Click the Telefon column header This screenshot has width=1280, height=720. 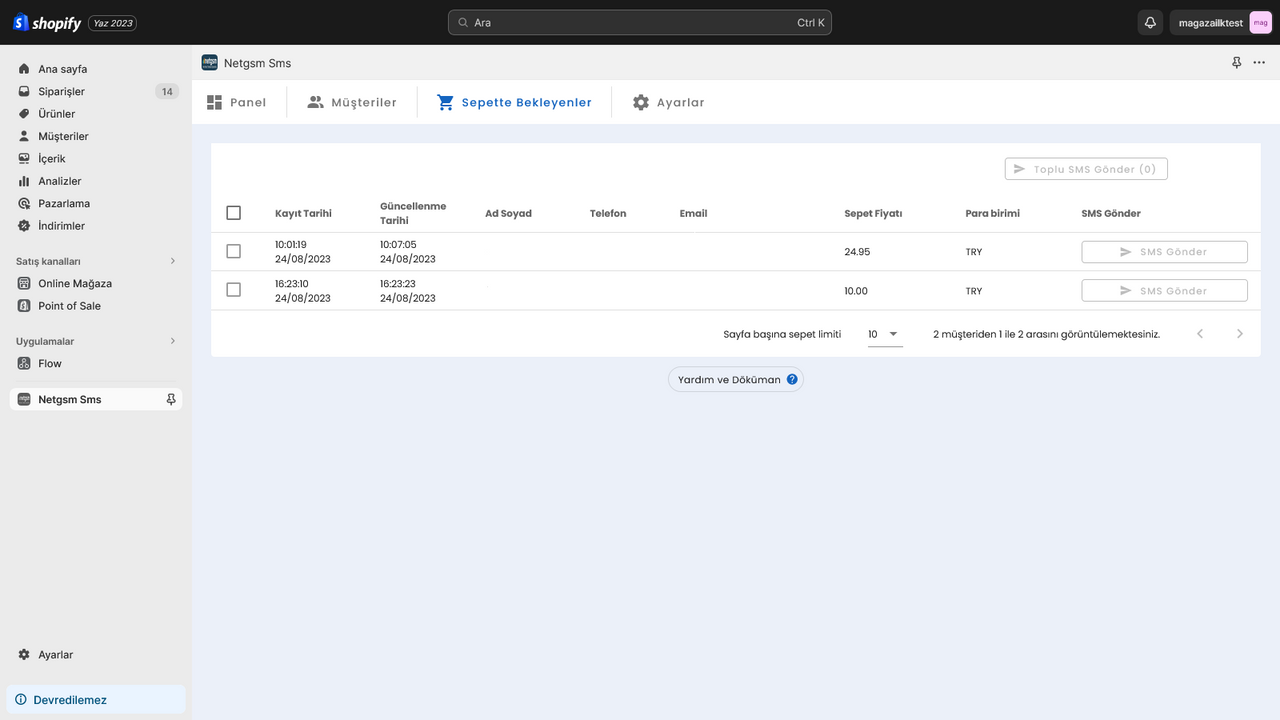tap(608, 213)
